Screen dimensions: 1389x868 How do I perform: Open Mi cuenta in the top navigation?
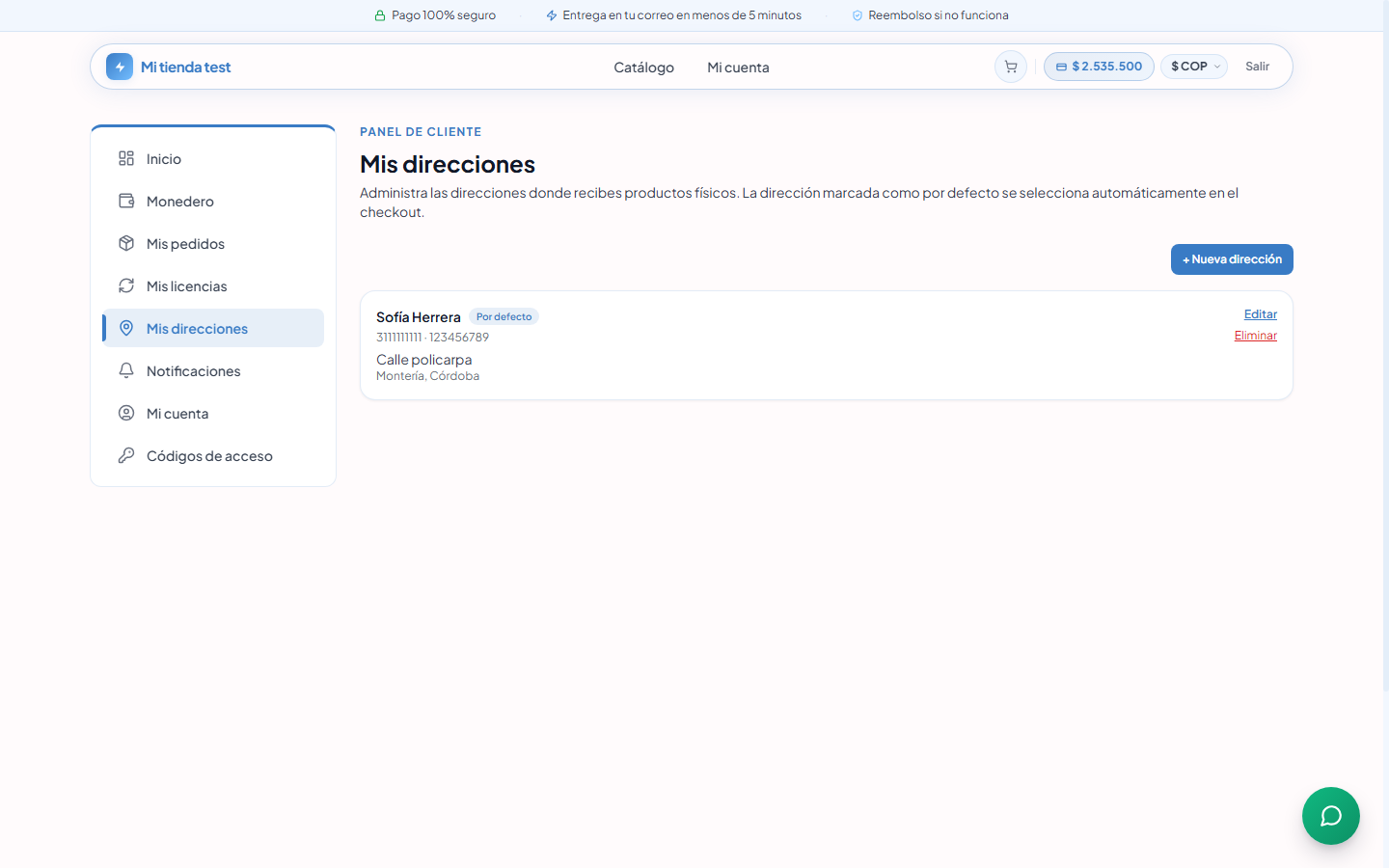[738, 68]
